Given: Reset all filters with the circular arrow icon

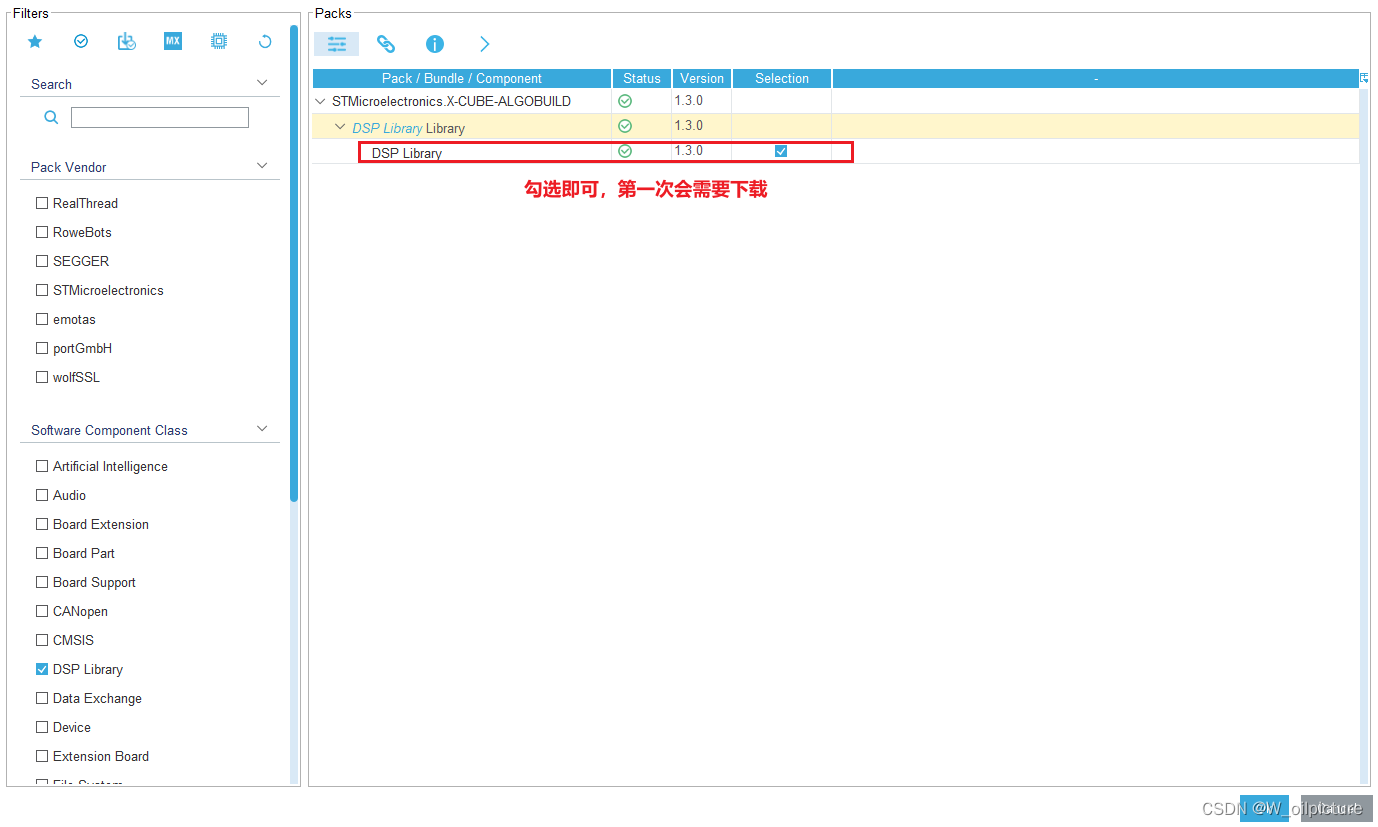Looking at the screenshot, I should point(265,41).
